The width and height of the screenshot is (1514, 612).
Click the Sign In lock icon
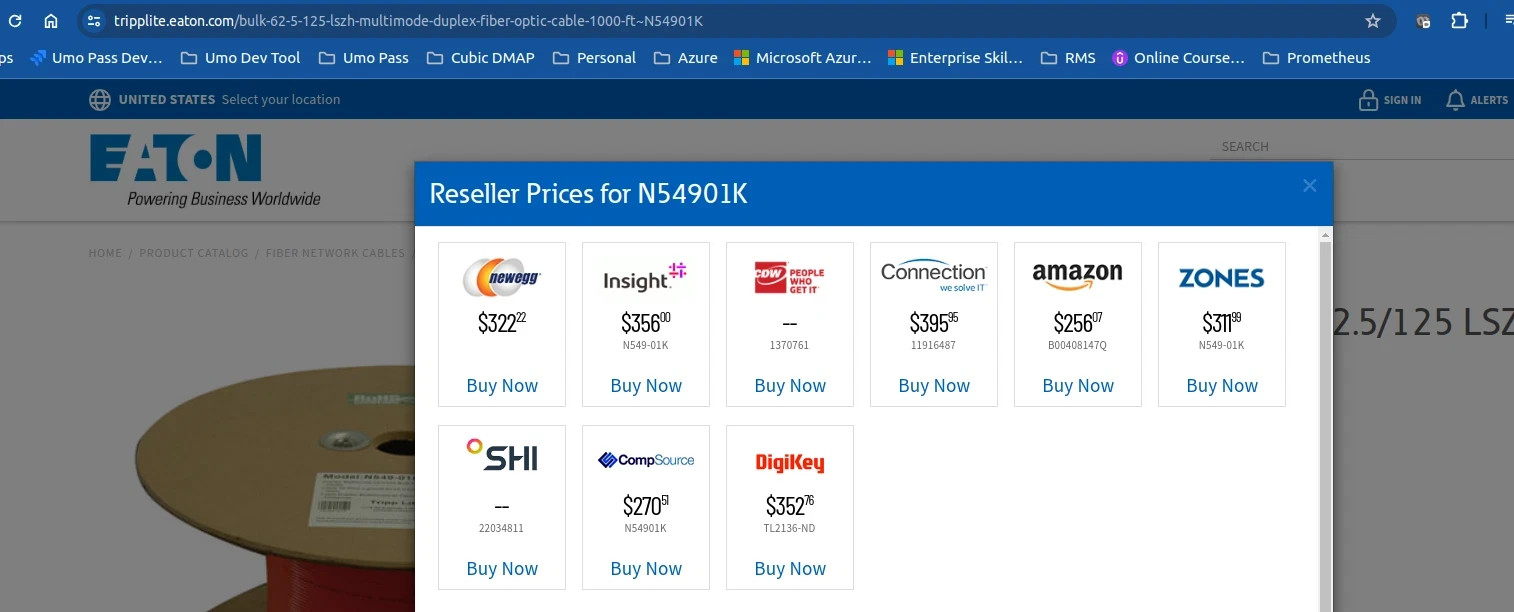point(1368,99)
